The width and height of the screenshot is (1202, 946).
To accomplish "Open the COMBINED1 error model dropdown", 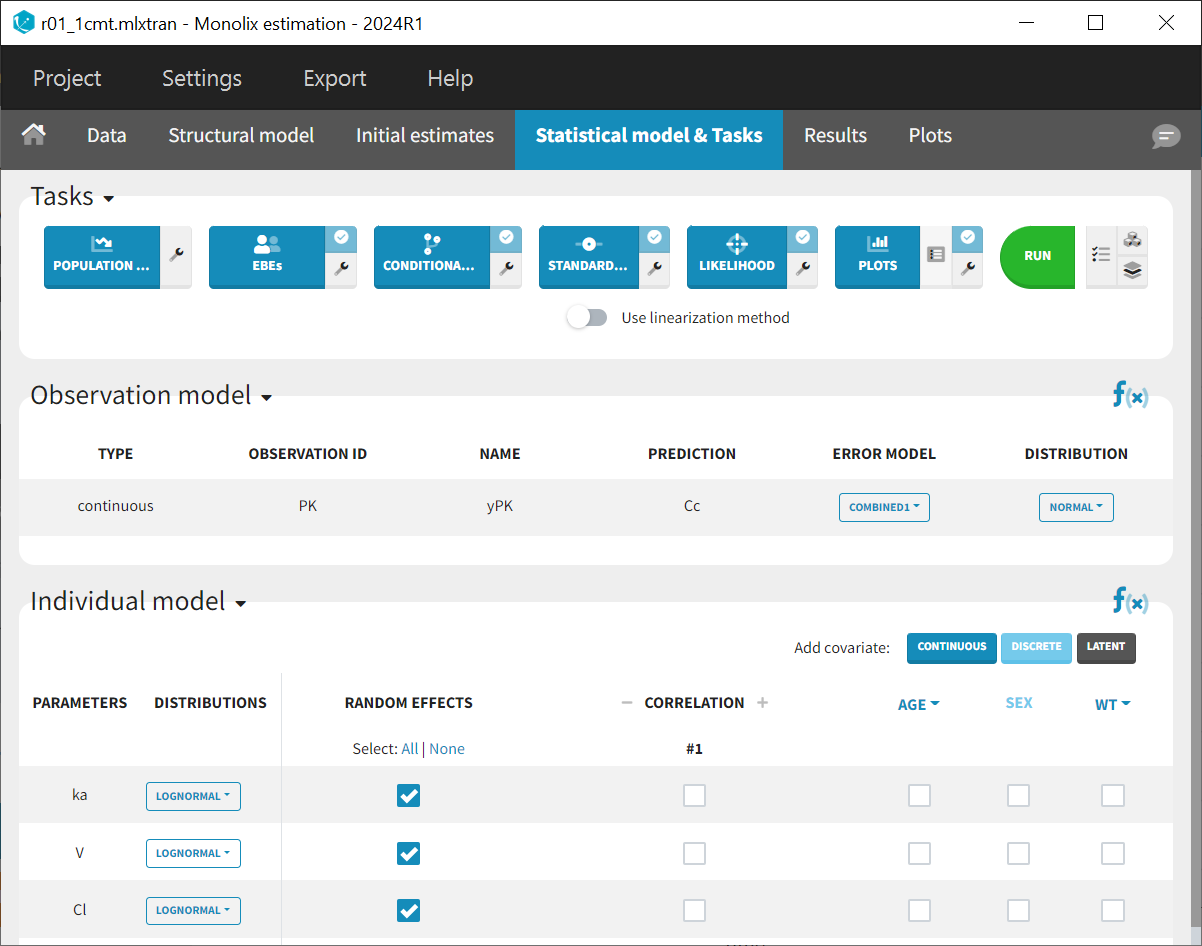I will (x=884, y=507).
